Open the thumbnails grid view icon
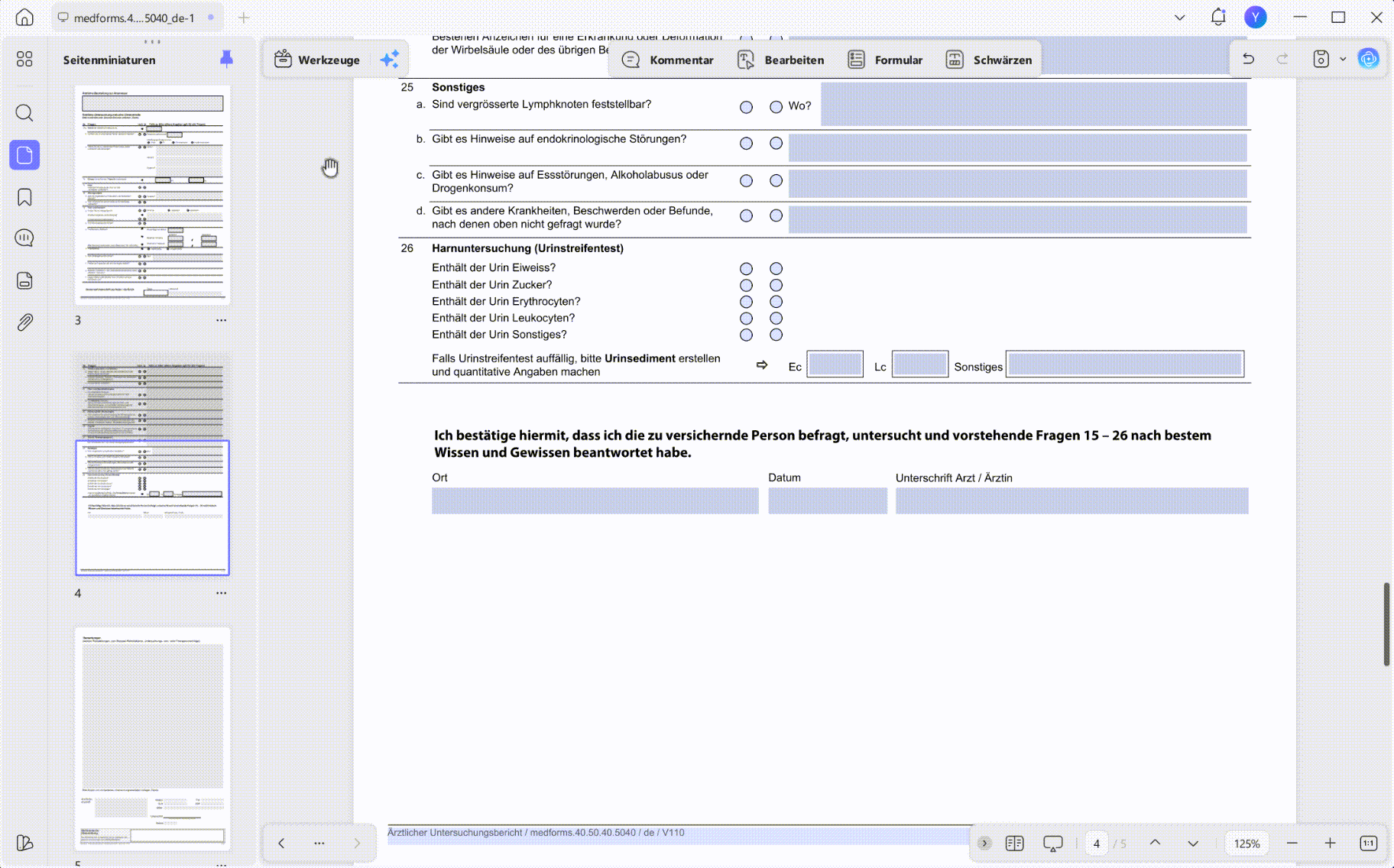The width and height of the screenshot is (1394, 868). coord(24,59)
